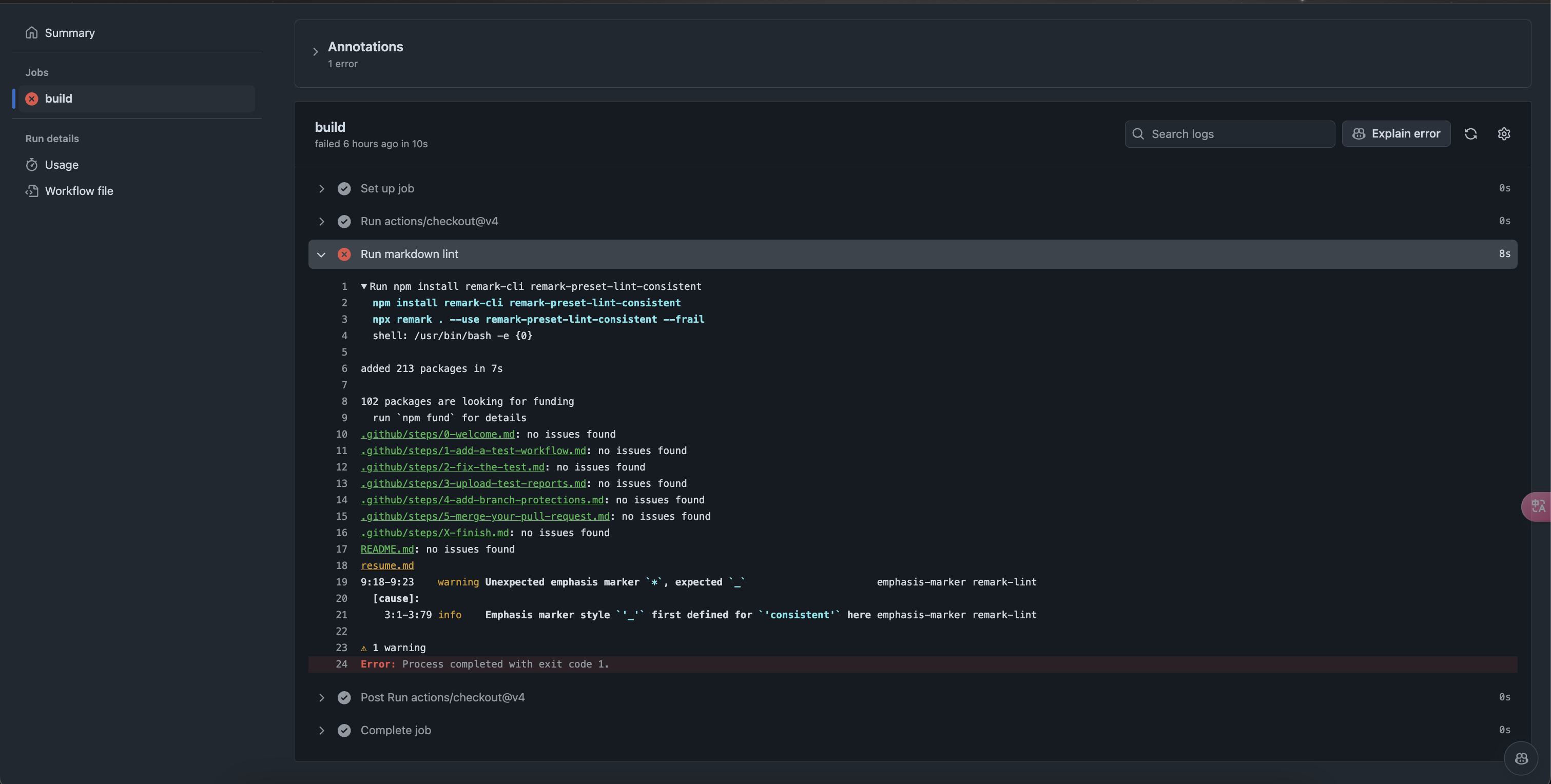The width and height of the screenshot is (1551, 784).
Task: Click the Workflow file icon
Action: [x=31, y=191]
